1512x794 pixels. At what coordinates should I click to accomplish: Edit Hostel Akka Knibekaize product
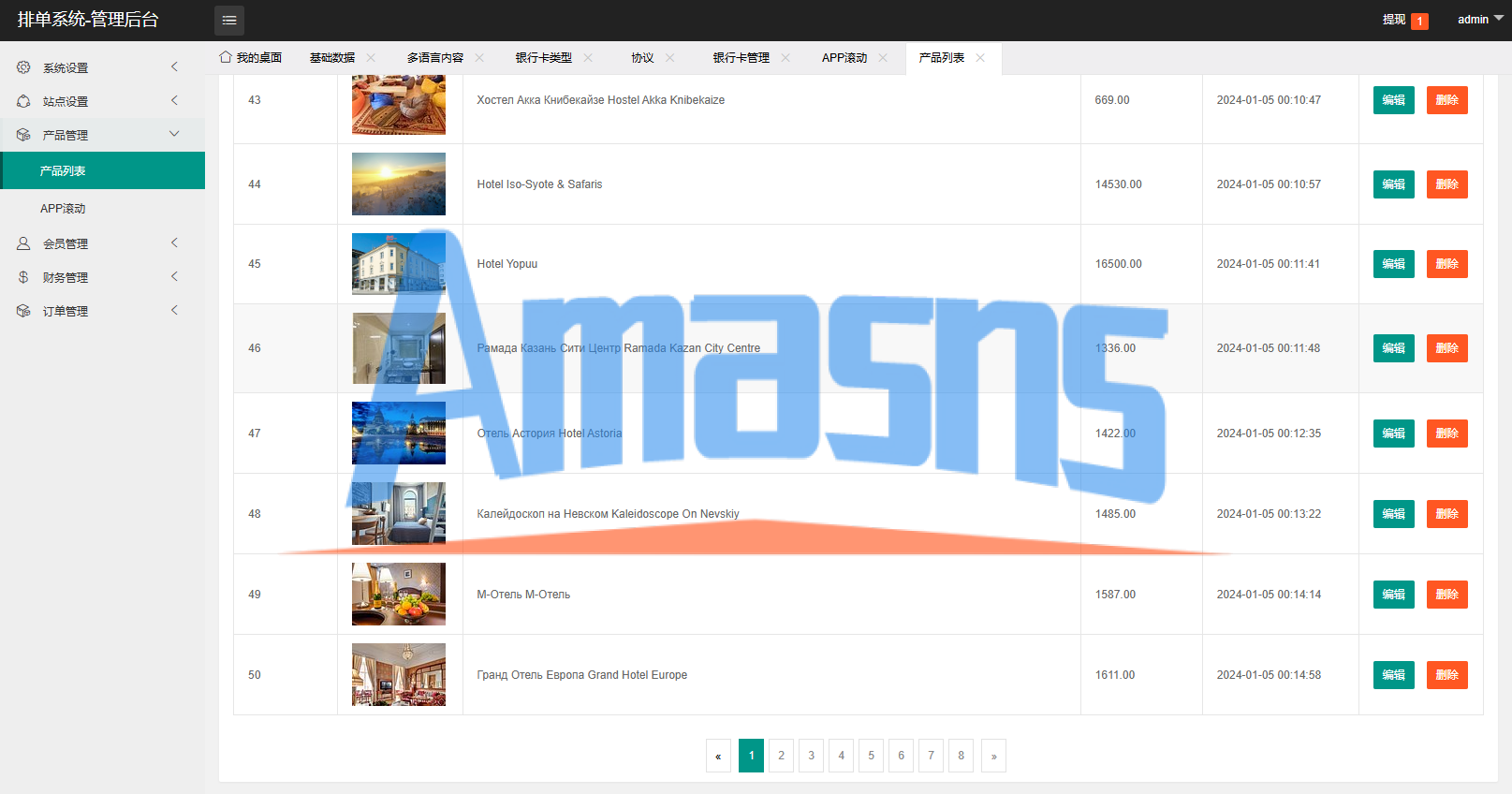tap(1394, 100)
